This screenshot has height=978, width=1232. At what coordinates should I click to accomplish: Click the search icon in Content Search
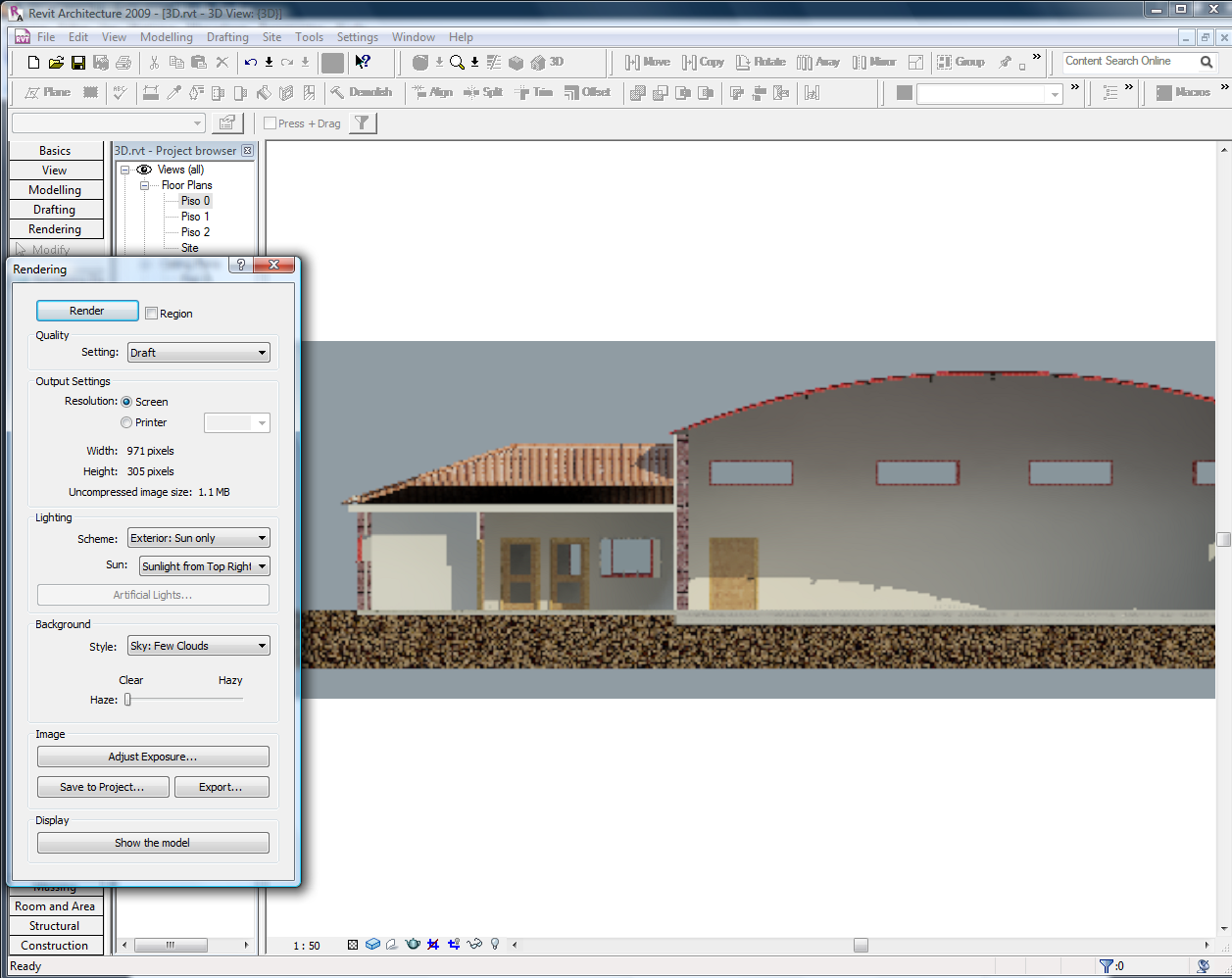click(1207, 62)
